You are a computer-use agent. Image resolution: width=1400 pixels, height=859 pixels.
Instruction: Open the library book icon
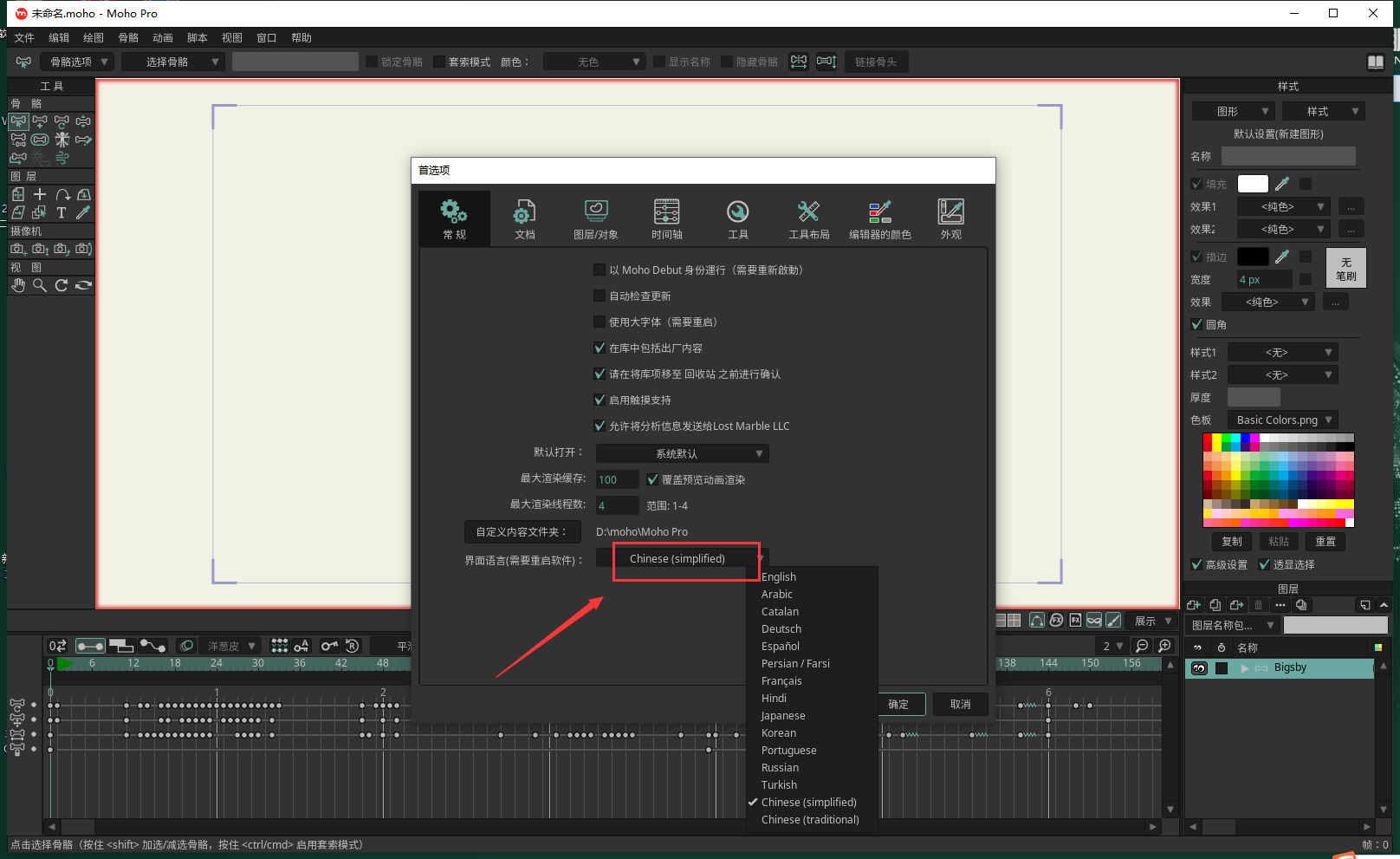(x=1376, y=62)
